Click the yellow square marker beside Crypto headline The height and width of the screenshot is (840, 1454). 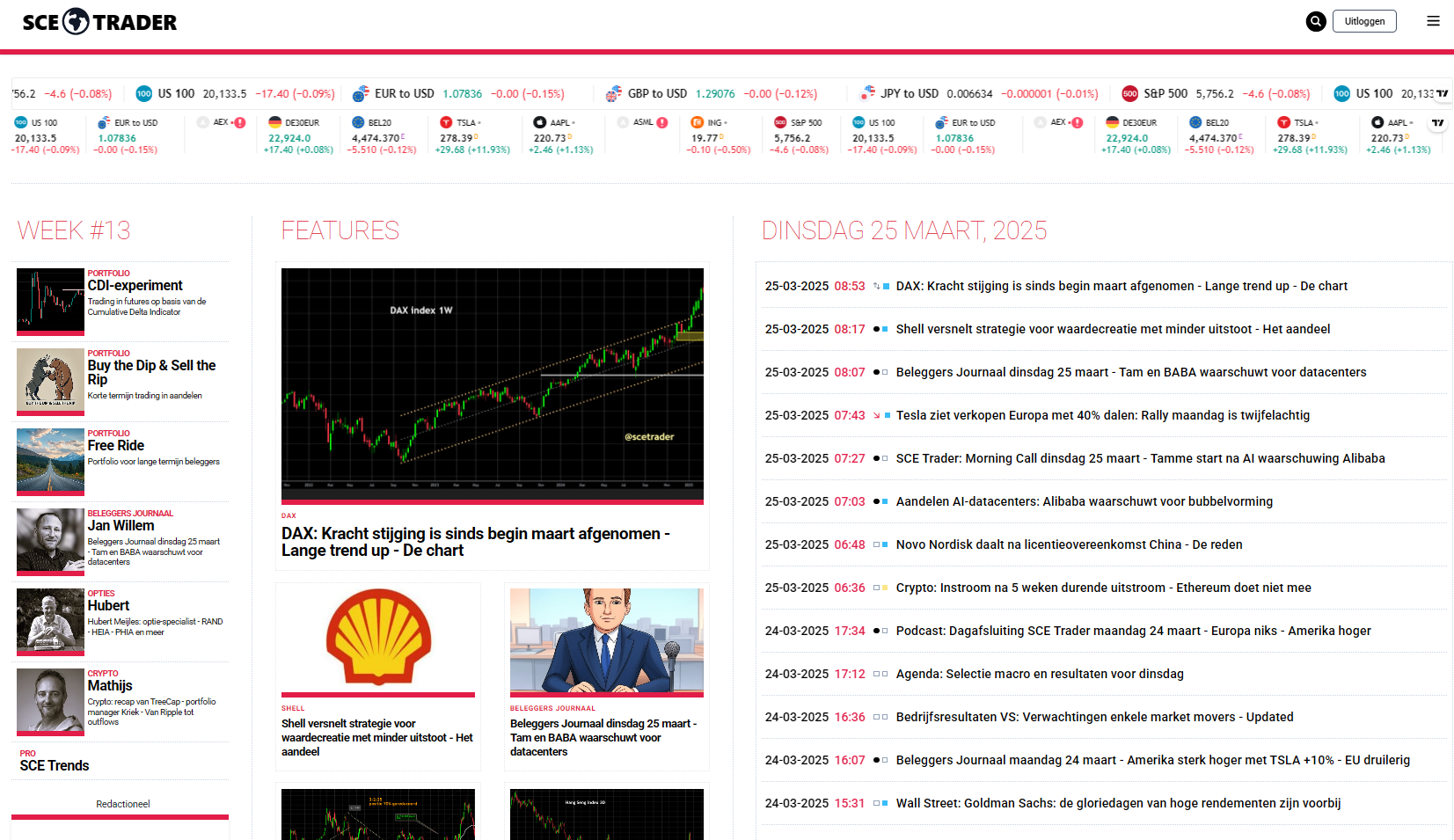[x=885, y=588]
